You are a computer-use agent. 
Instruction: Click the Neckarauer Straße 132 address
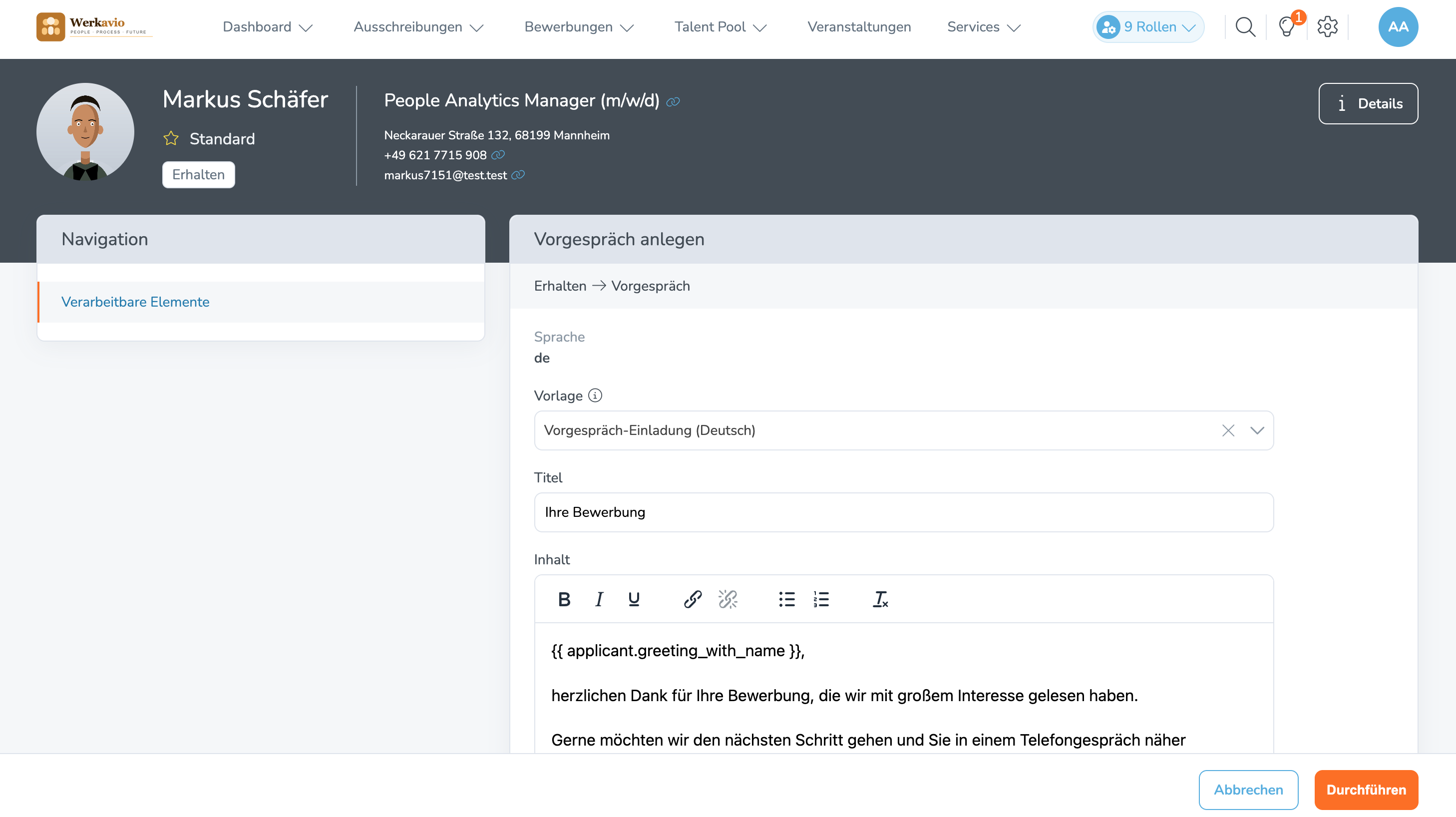pos(497,135)
